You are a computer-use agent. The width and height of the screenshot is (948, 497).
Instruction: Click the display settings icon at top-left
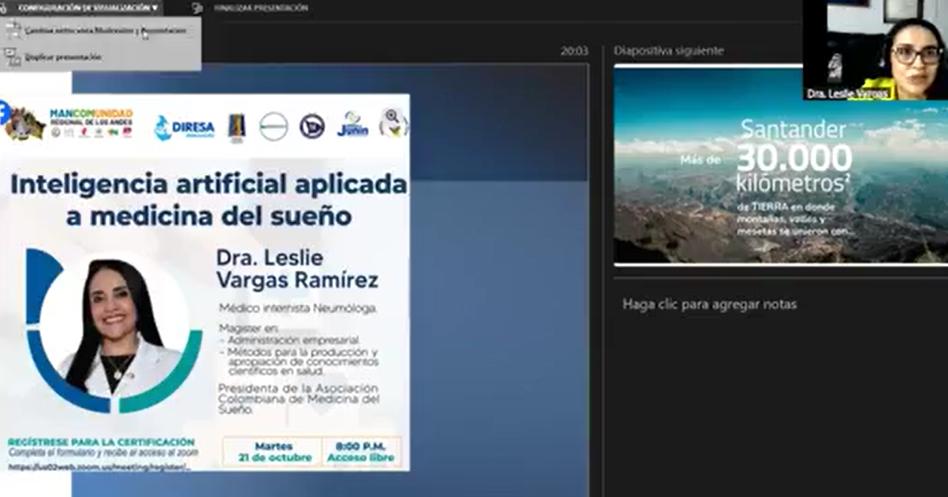click(5, 7)
